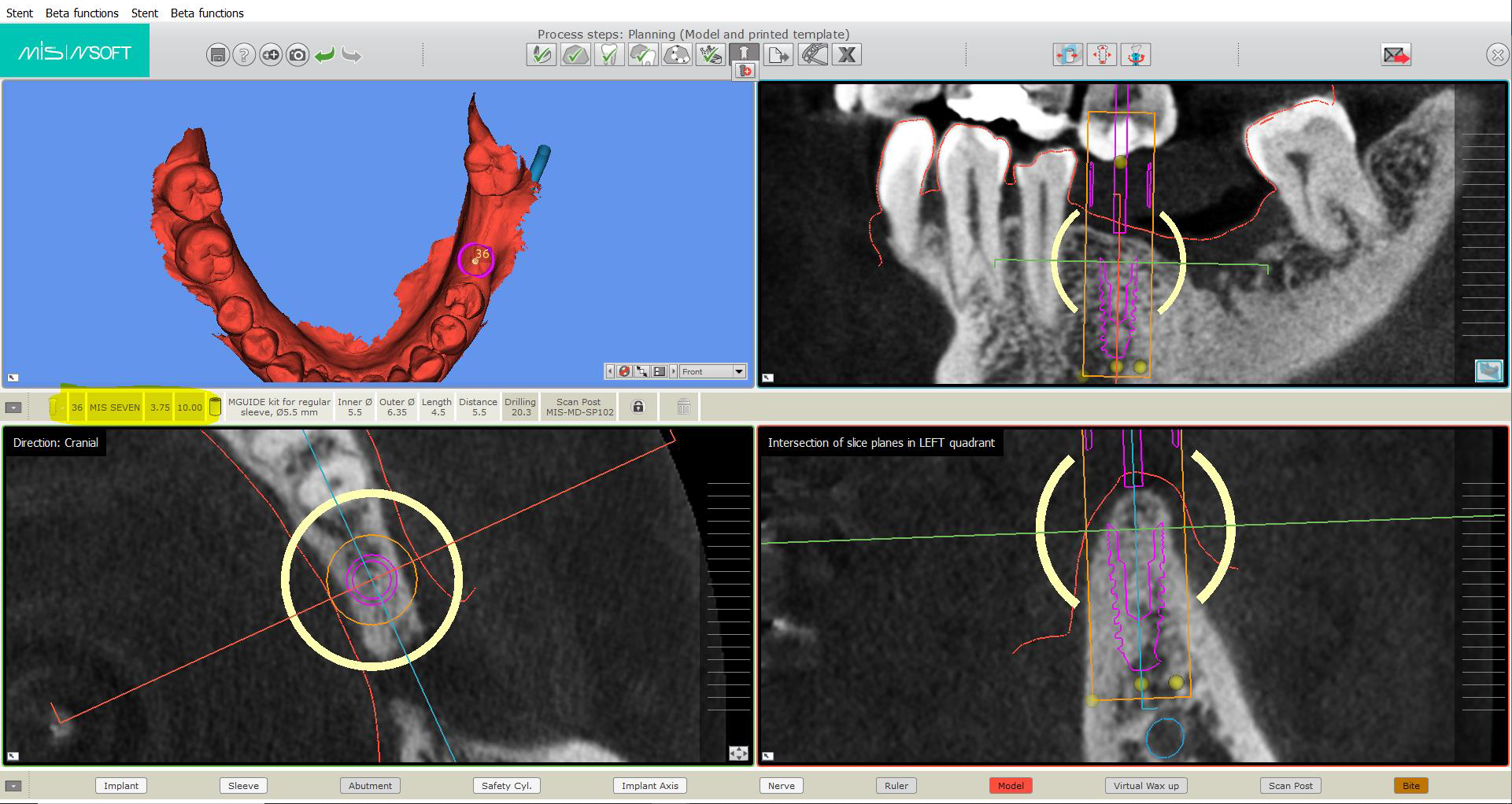Open the surgical template design step
The width and height of the screenshot is (1512, 804).
tap(813, 54)
